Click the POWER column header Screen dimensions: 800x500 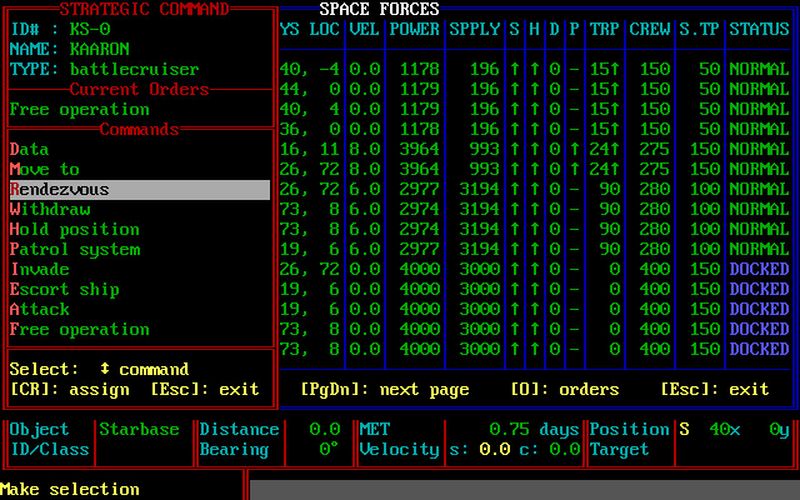414,29
